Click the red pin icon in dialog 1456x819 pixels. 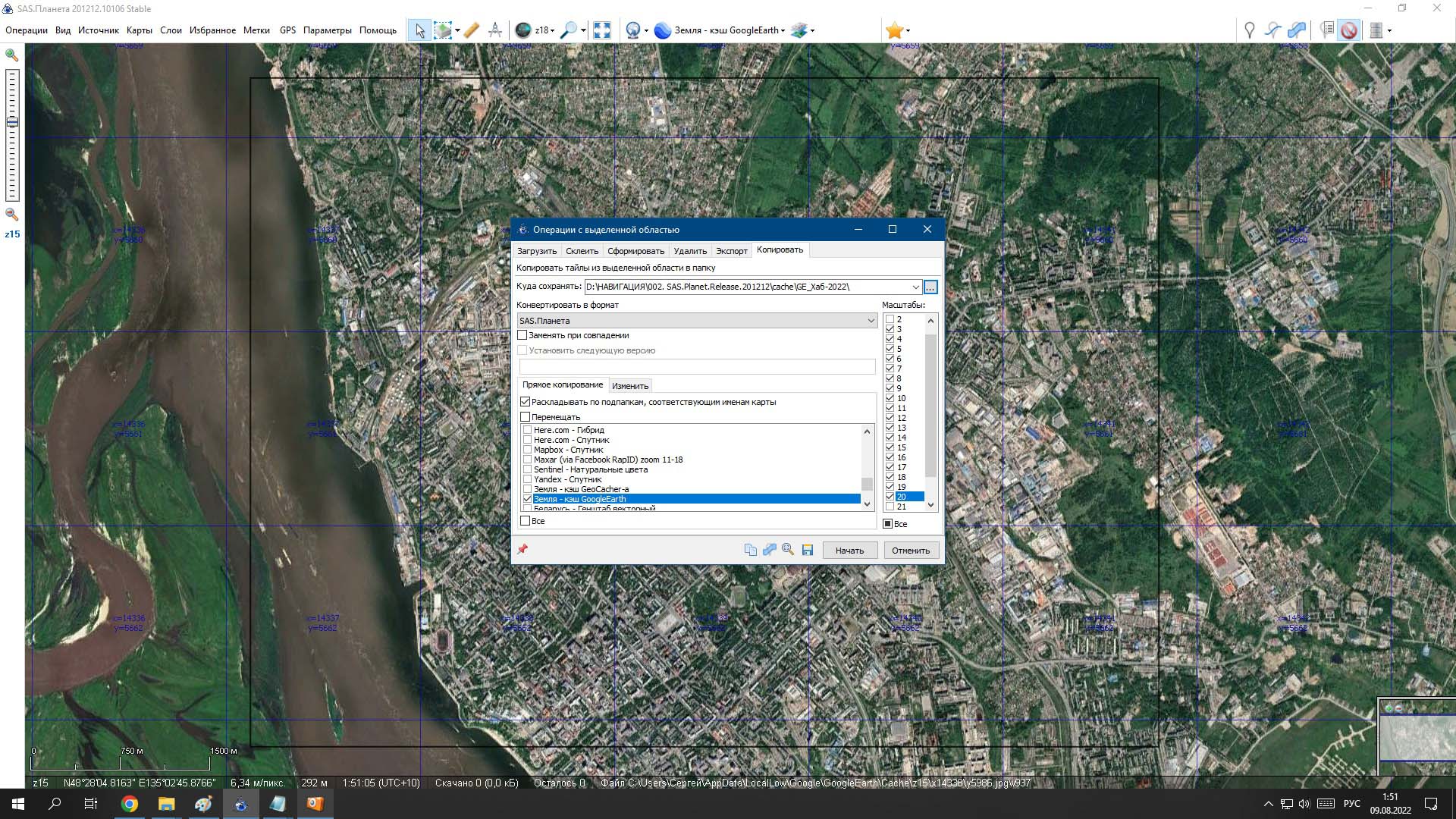point(522,550)
